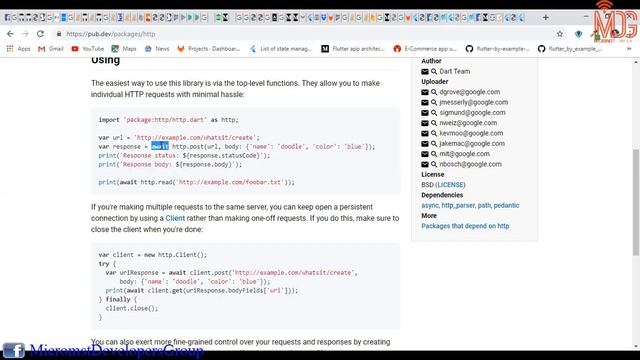Screen dimensions: 640x360
Task: Click the dgrove@google.com uploader text
Action: [x=469, y=92]
